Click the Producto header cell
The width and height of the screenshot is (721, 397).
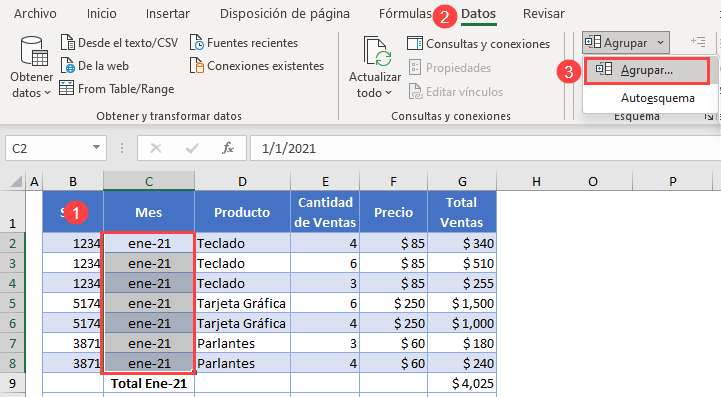[242, 212]
